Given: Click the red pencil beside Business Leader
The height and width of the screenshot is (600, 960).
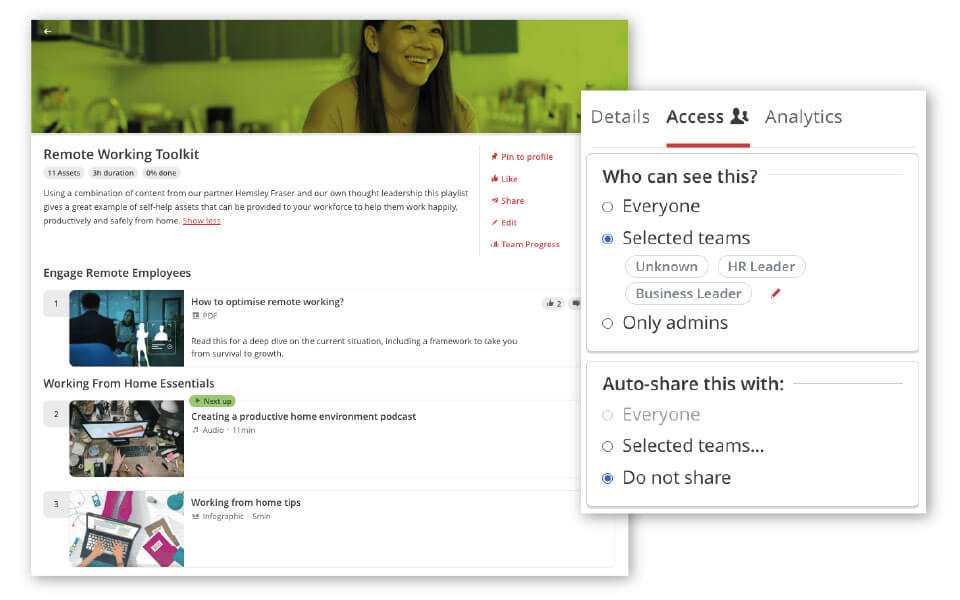Looking at the screenshot, I should tap(775, 293).
